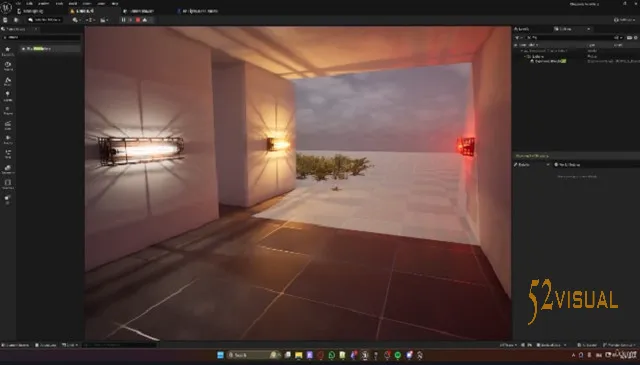Stop play session with red square
Image resolution: width=640 pixels, height=365 pixels.
pos(138,20)
